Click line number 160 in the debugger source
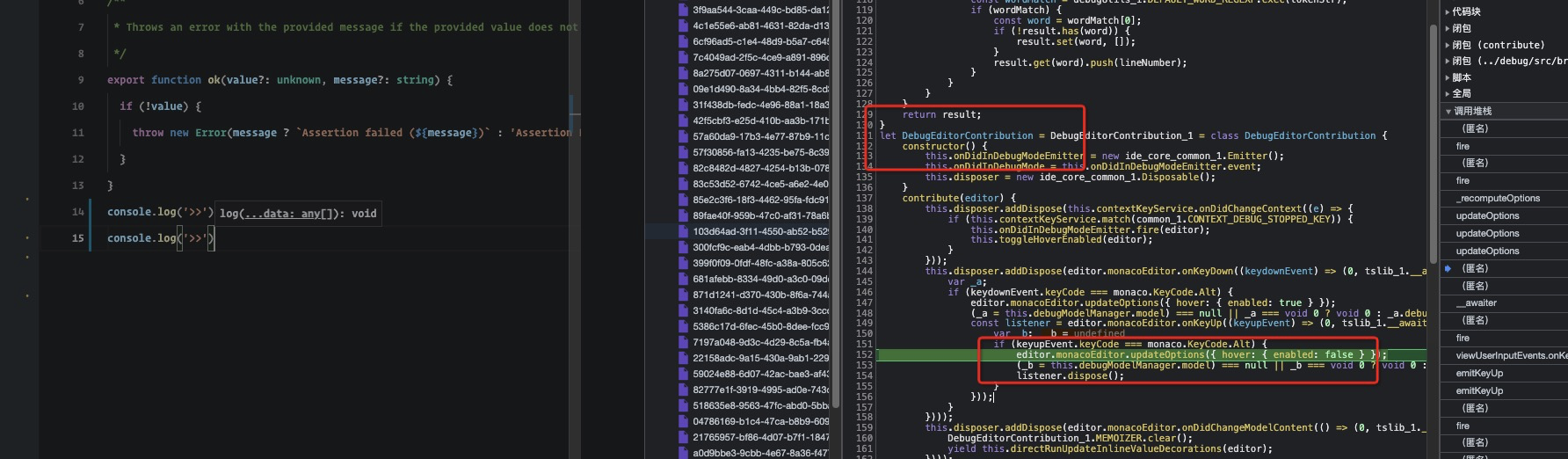 click(x=864, y=438)
